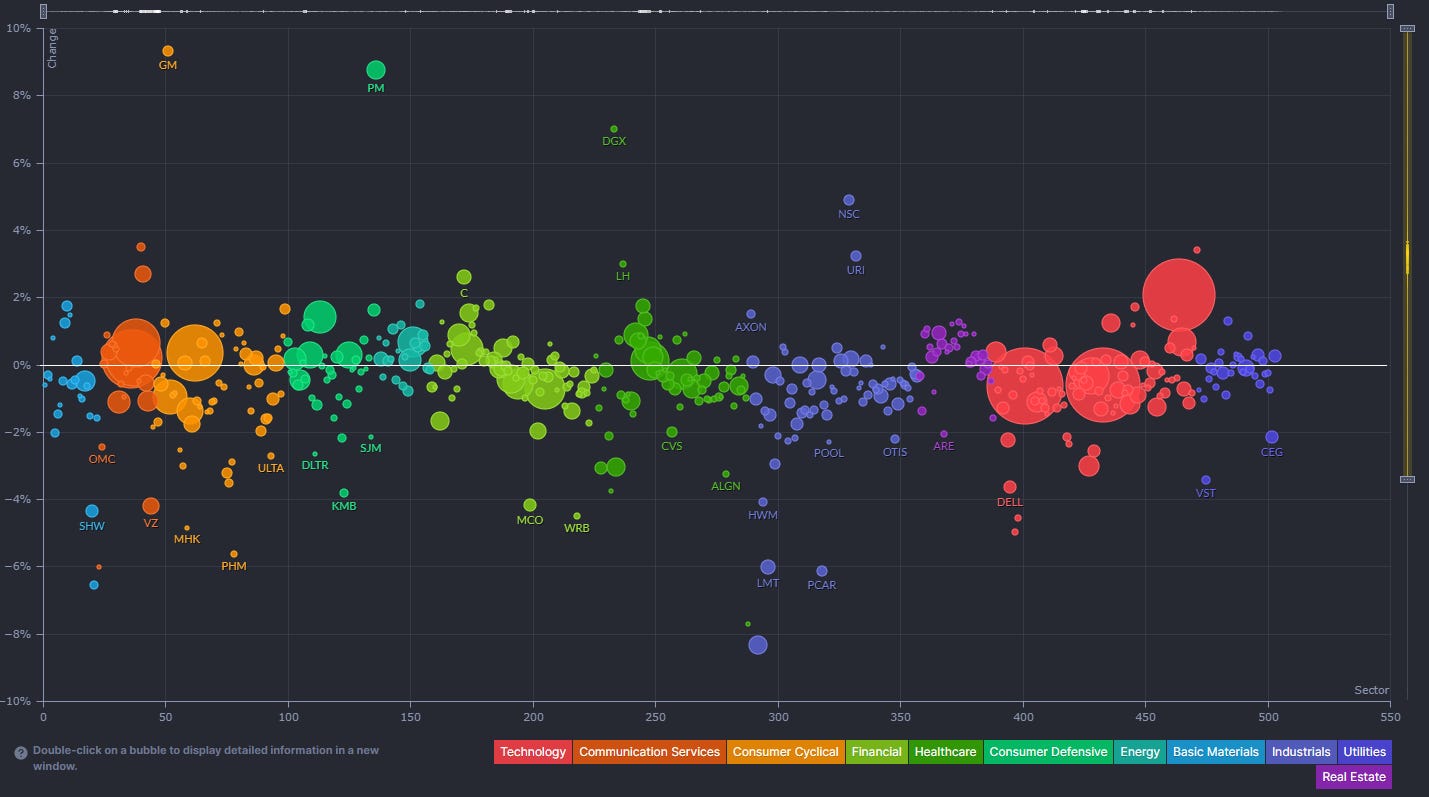Toggle the Utilities legend entry

1364,752
